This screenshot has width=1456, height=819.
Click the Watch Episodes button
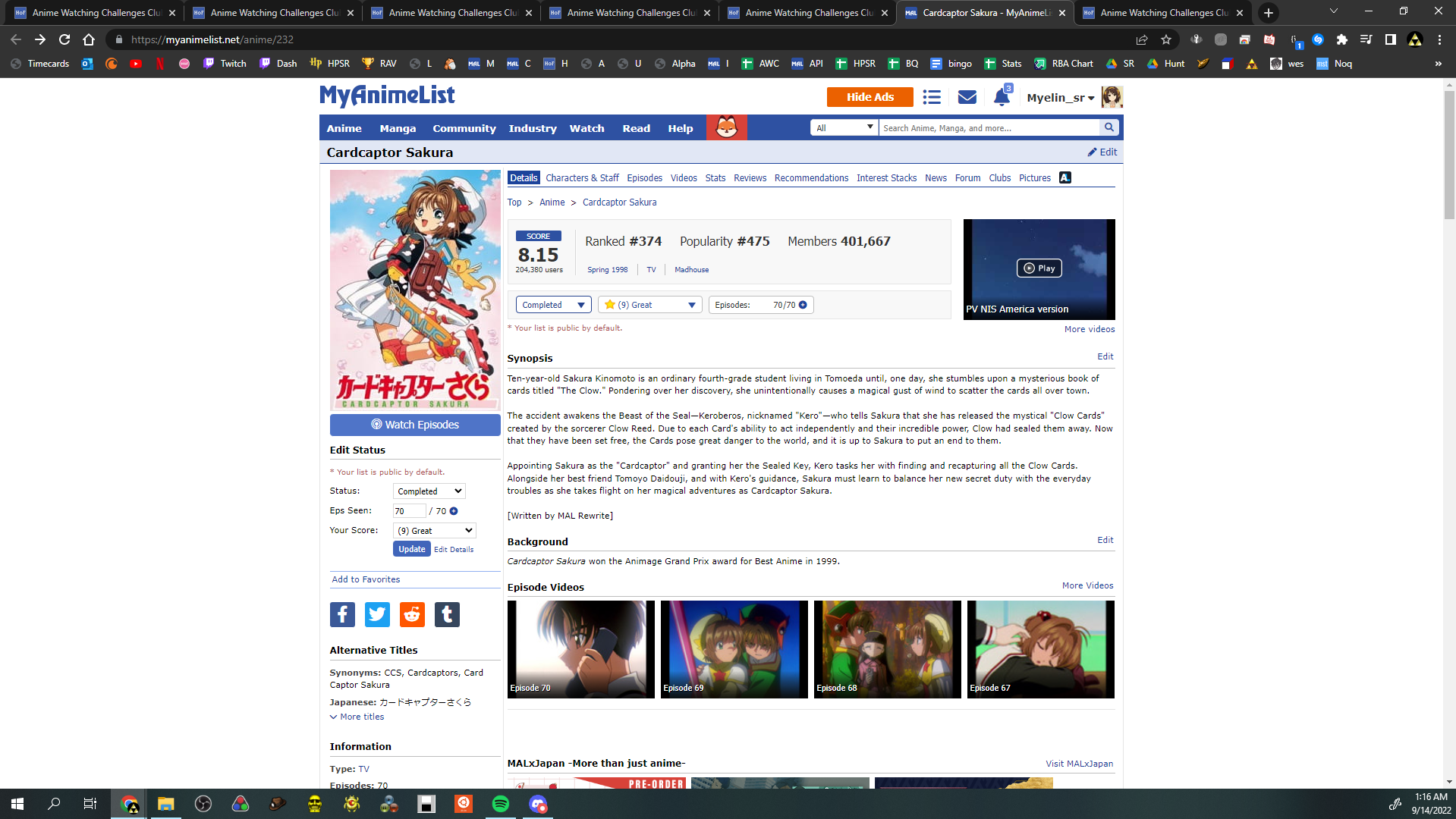(x=415, y=425)
